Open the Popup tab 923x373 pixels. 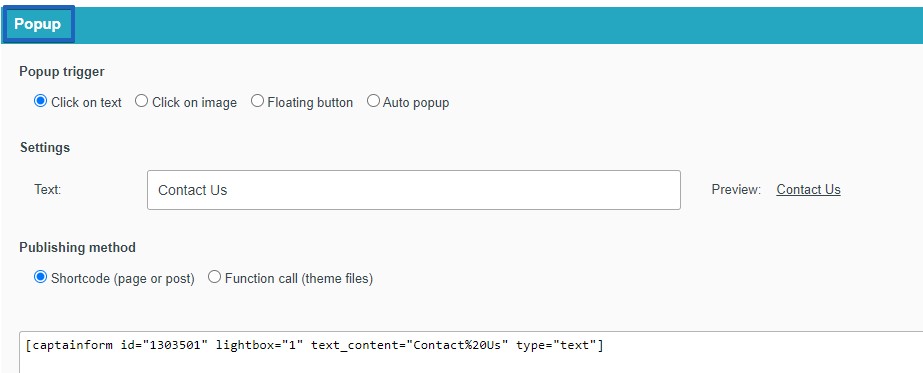tap(38, 24)
